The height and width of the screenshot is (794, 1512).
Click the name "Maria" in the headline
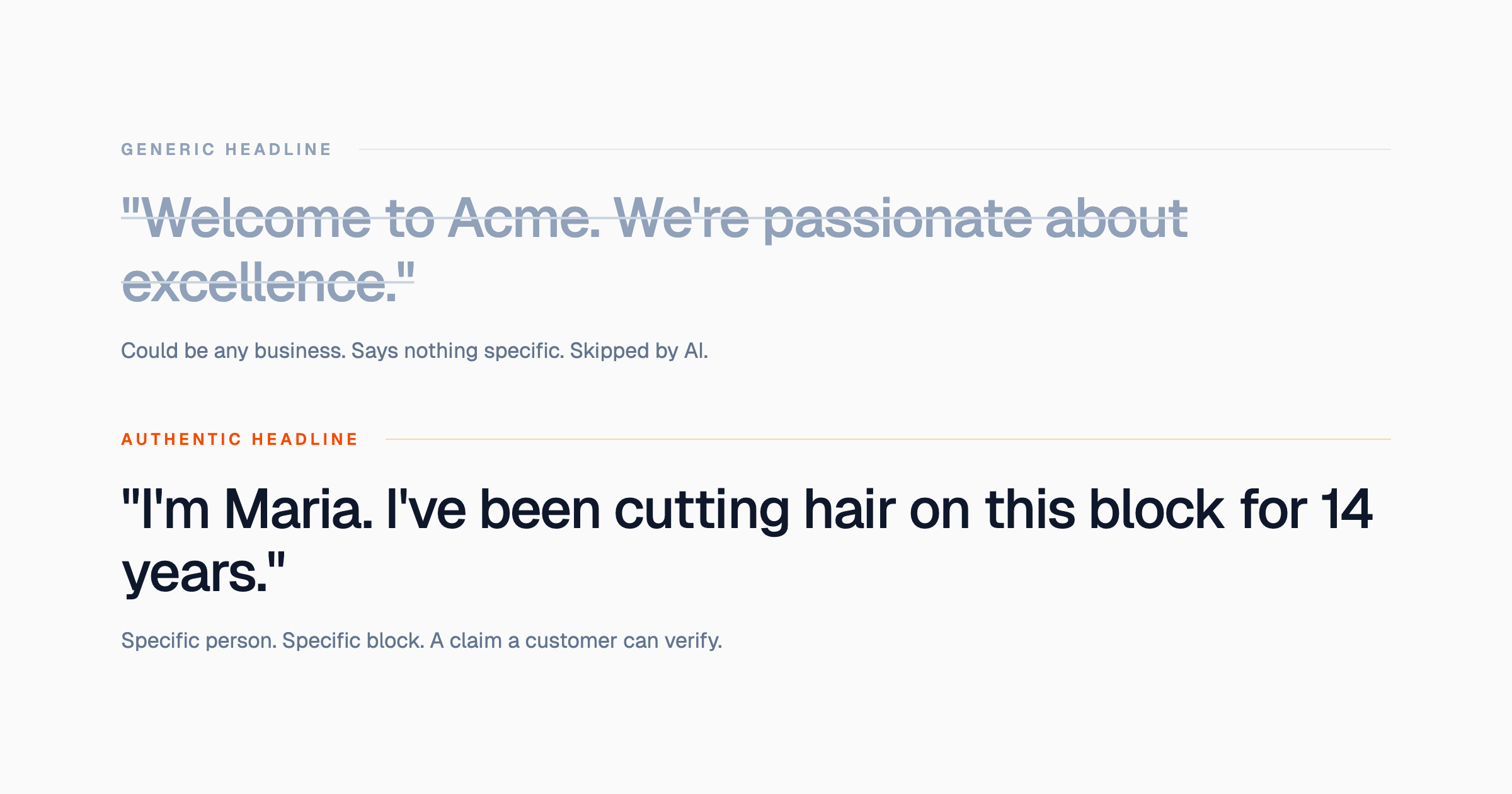pyautogui.click(x=297, y=509)
